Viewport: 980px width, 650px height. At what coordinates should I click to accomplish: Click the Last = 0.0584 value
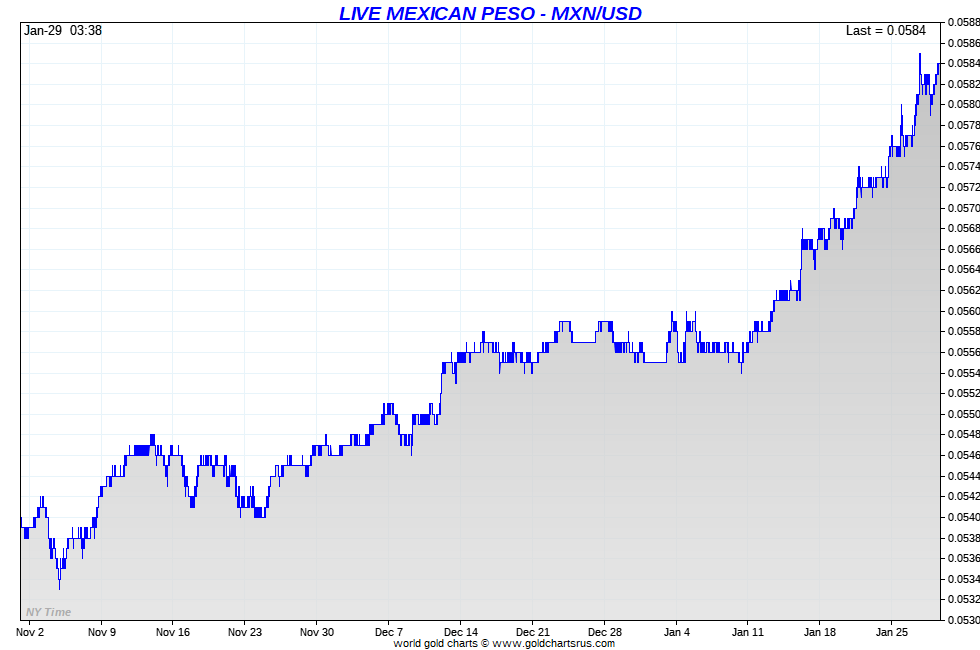coord(886,31)
